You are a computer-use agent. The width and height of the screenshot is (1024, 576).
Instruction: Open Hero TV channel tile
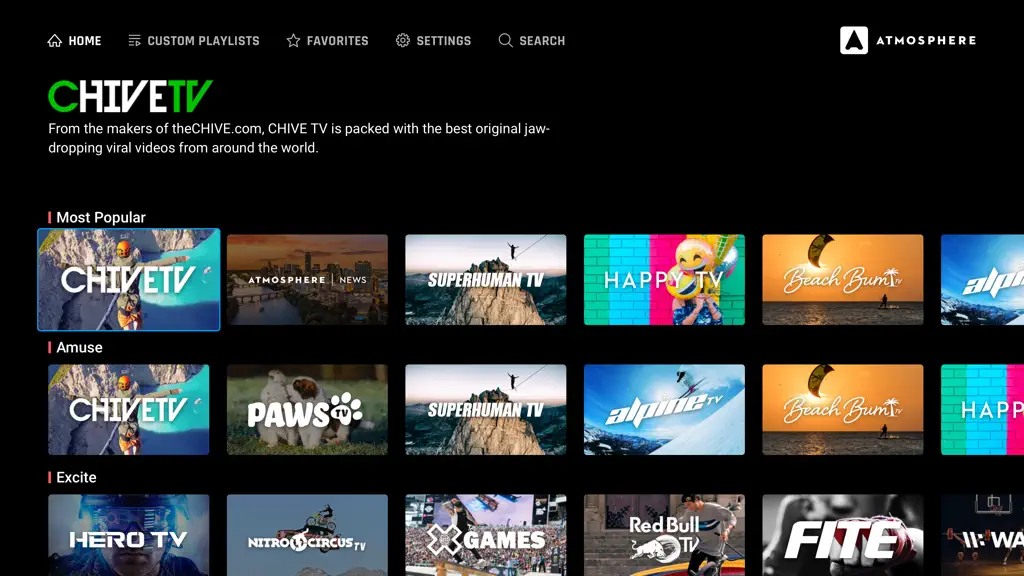129,535
